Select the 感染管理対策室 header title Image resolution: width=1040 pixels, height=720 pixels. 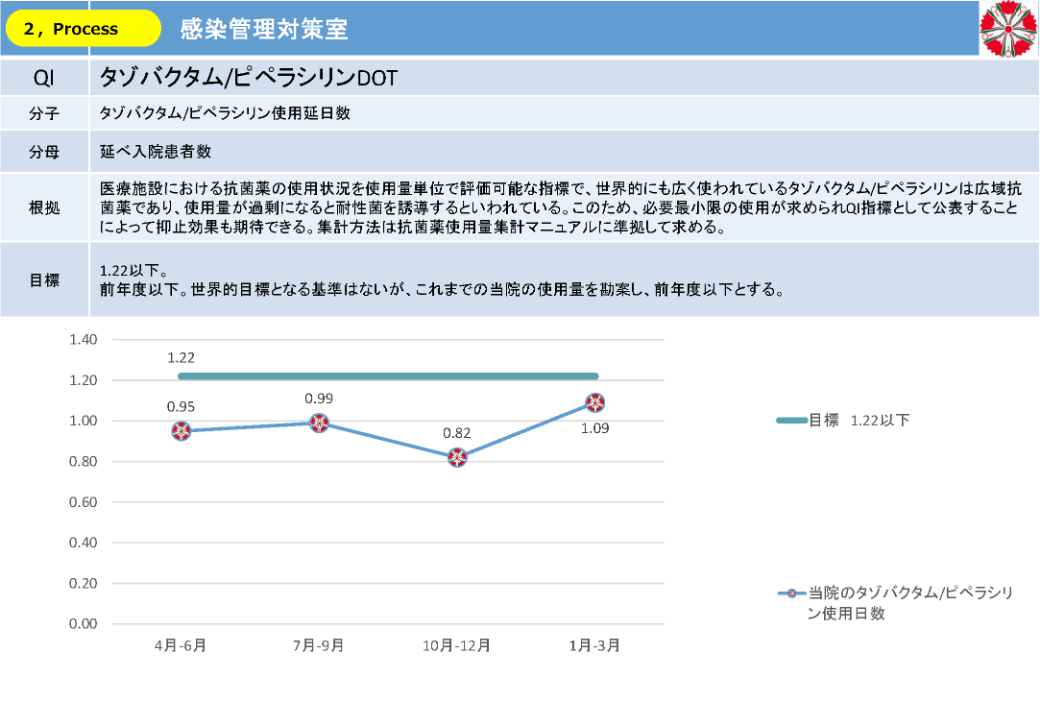click(264, 29)
